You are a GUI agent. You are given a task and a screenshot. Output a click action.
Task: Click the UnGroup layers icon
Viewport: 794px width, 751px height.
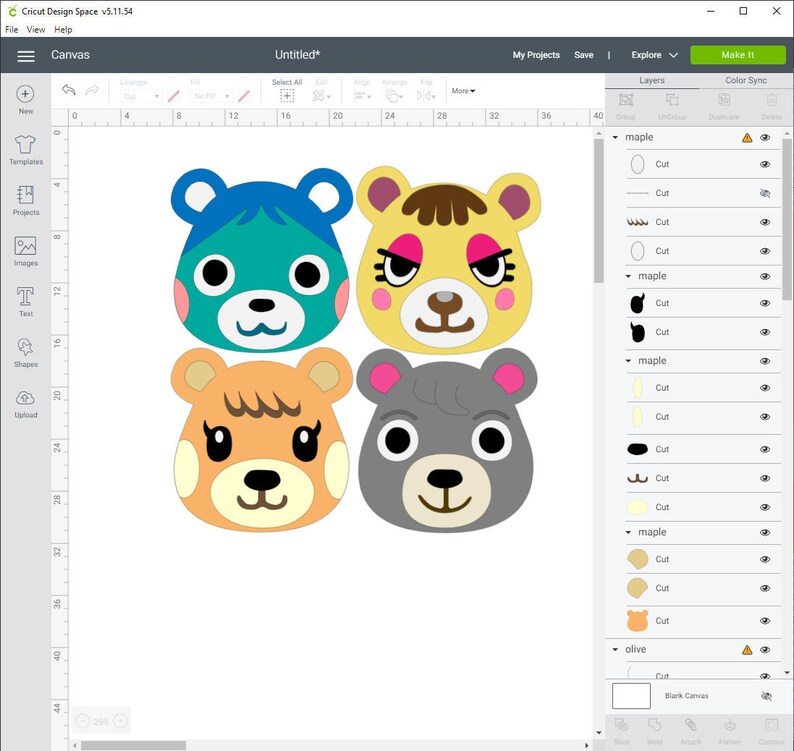(x=672, y=100)
